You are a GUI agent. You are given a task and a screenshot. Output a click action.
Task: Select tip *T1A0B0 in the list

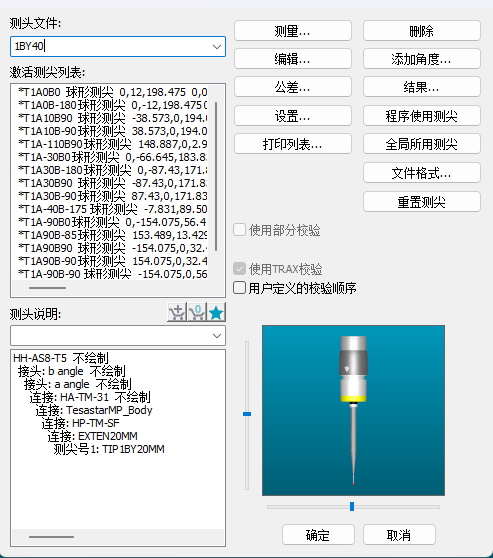coord(112,92)
